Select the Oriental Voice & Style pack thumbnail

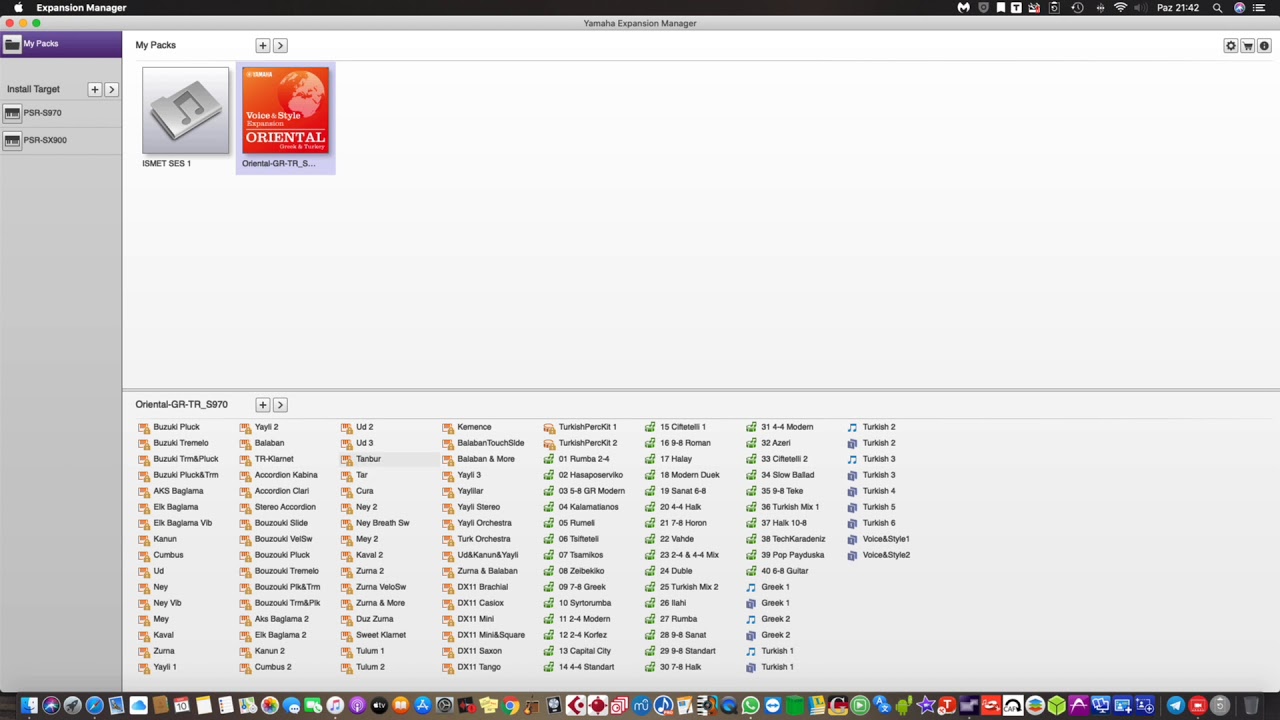click(x=285, y=110)
